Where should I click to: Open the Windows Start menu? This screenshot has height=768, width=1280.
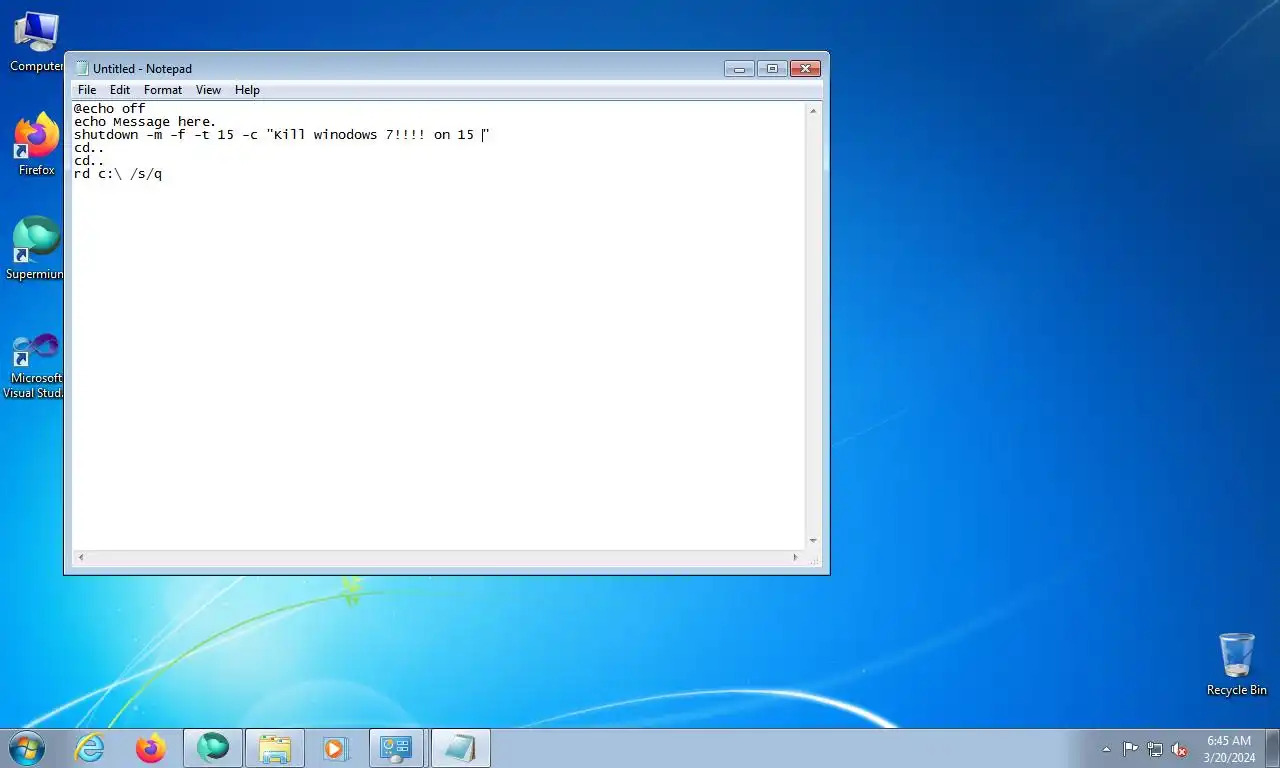[x=27, y=748]
